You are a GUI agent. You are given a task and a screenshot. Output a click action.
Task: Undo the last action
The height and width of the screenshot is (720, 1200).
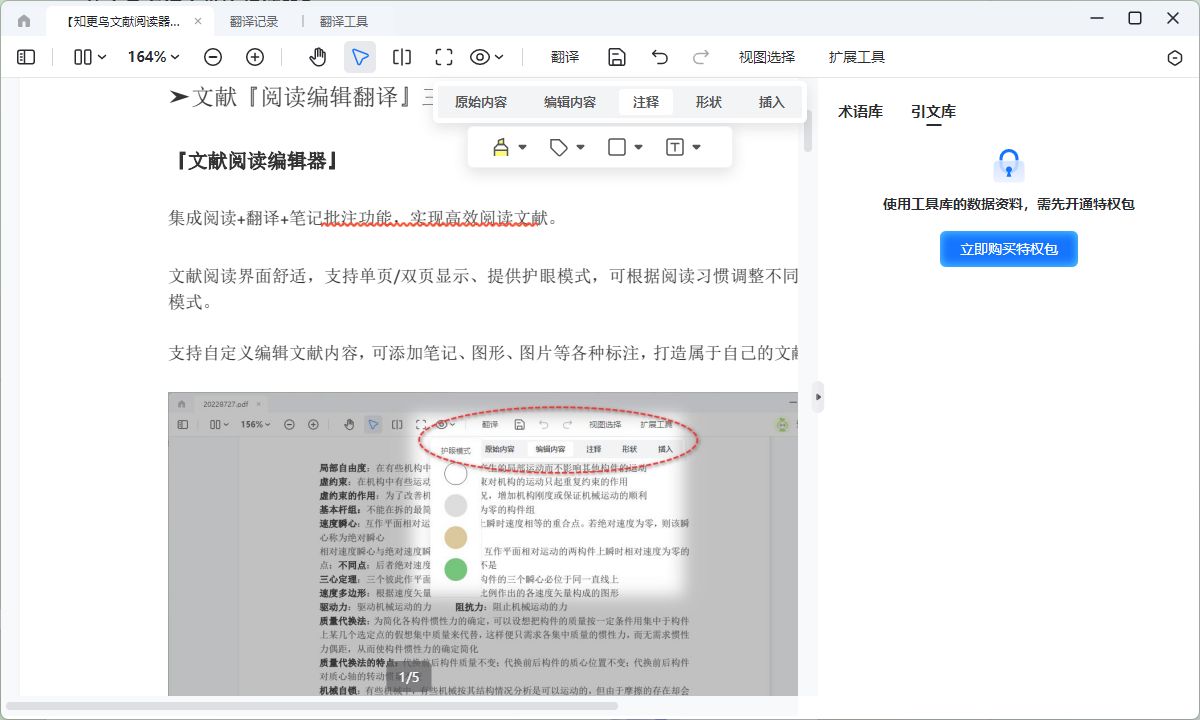(x=659, y=58)
